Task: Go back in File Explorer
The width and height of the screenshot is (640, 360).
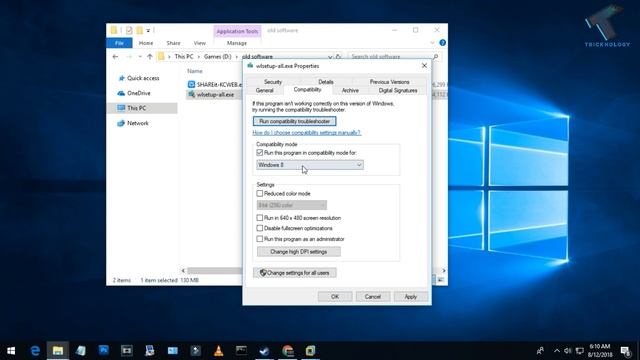Action: tap(115, 57)
